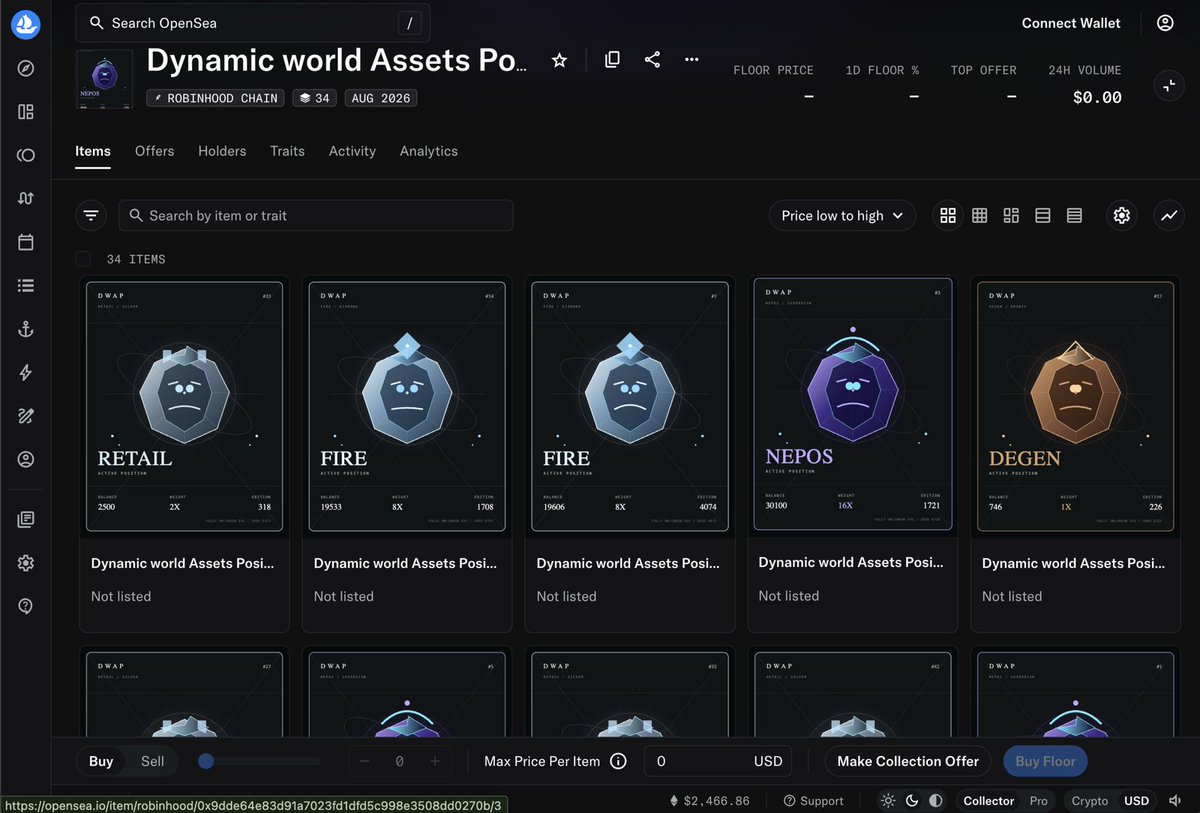Select the mosaic grid view
Viewport: 1200px width, 813px height.
(1011, 215)
